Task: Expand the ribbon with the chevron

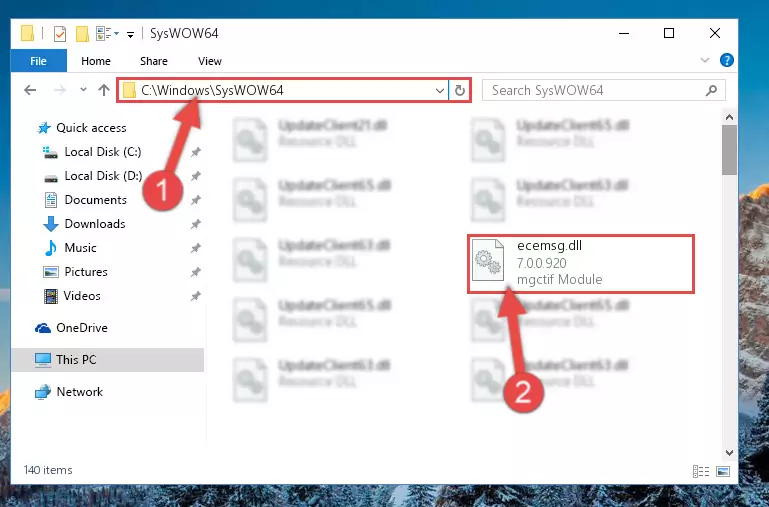Action: 705,60
